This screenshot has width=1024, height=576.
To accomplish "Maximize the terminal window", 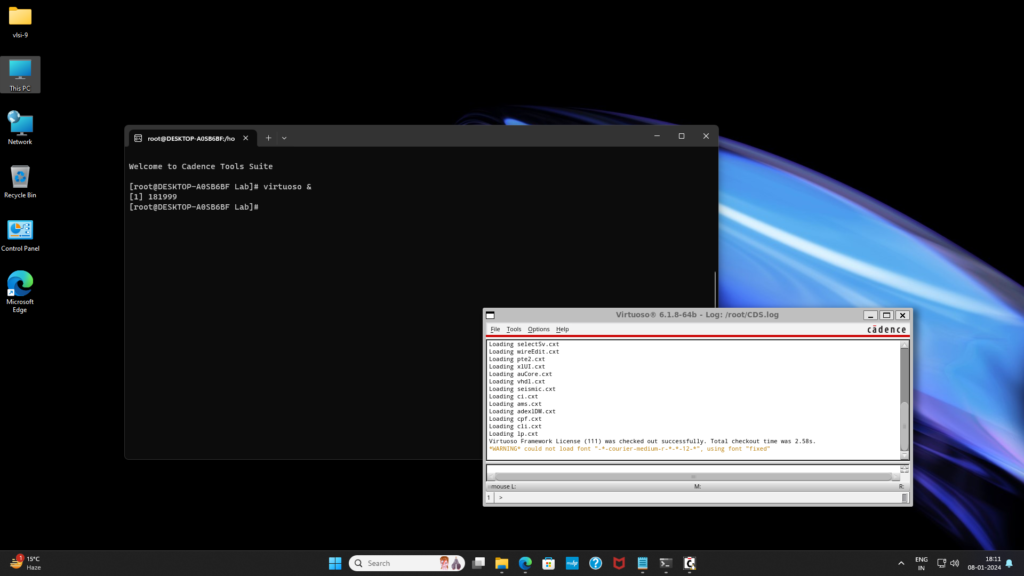I will click(681, 136).
